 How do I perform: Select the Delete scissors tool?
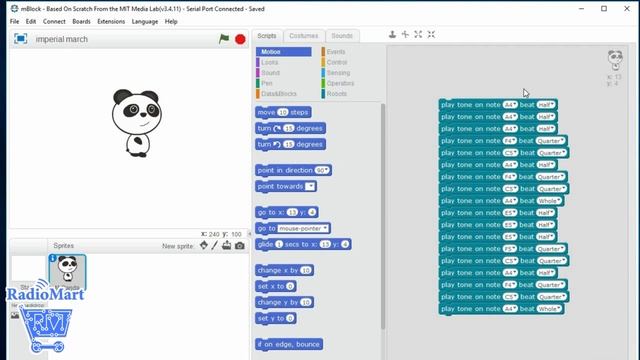tap(405, 34)
